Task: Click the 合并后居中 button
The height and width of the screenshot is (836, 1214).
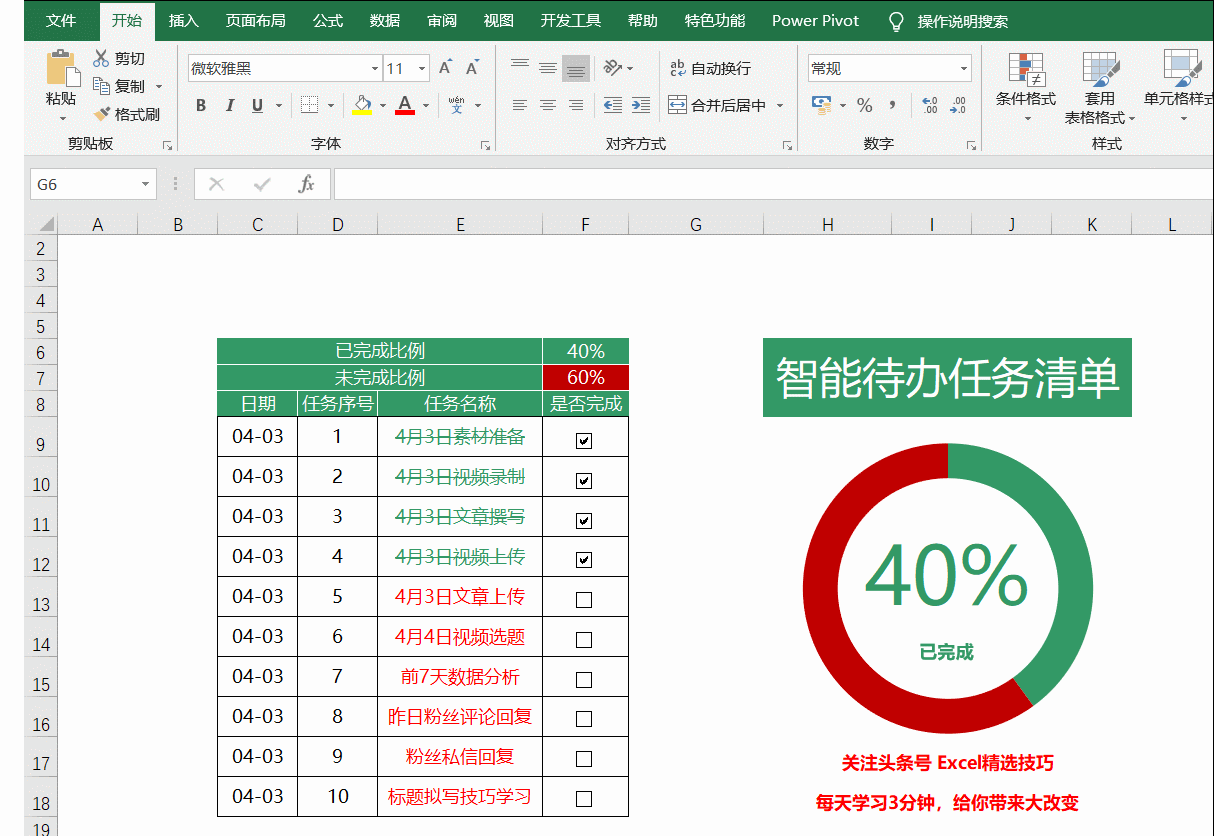Action: point(717,105)
